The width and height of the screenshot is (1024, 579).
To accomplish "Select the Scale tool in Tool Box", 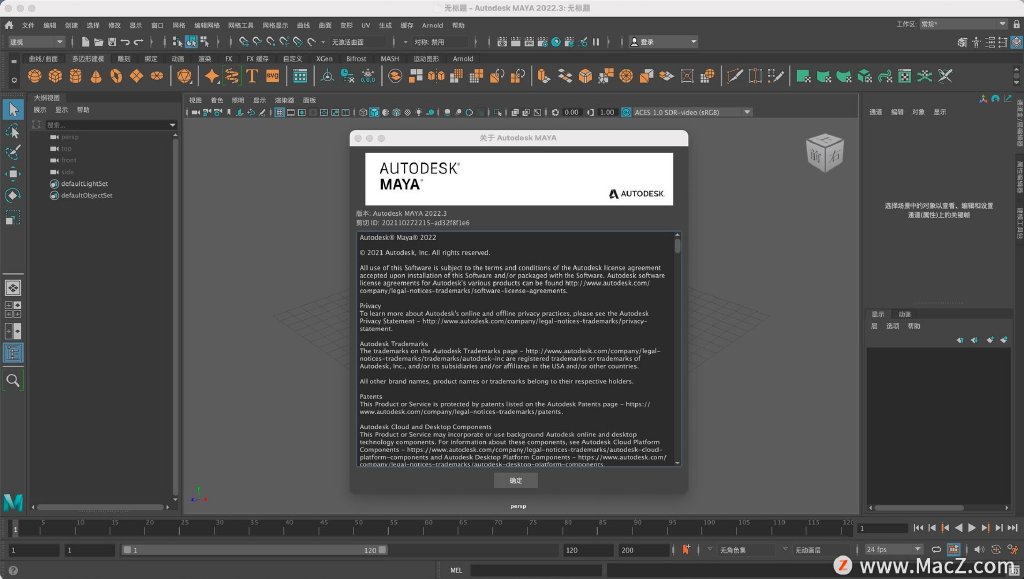I will [x=13, y=217].
